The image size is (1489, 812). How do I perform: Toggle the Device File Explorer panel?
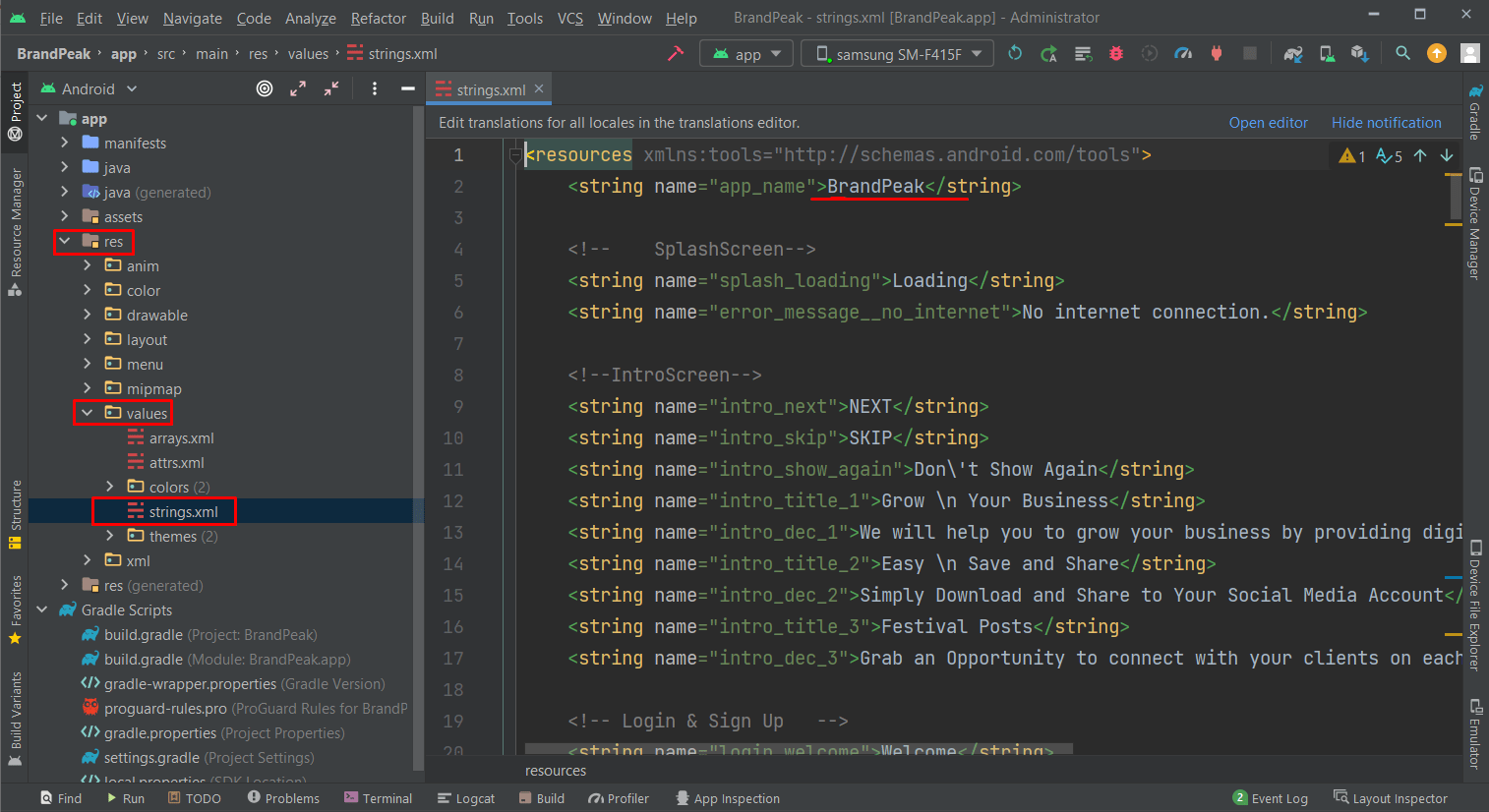click(x=1475, y=606)
